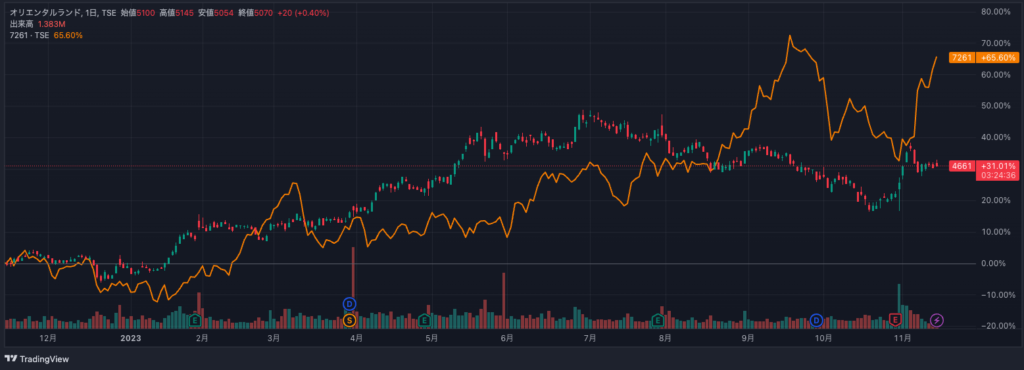Click the +65.60% price scale label
This screenshot has width=1024, height=370.
997,57
